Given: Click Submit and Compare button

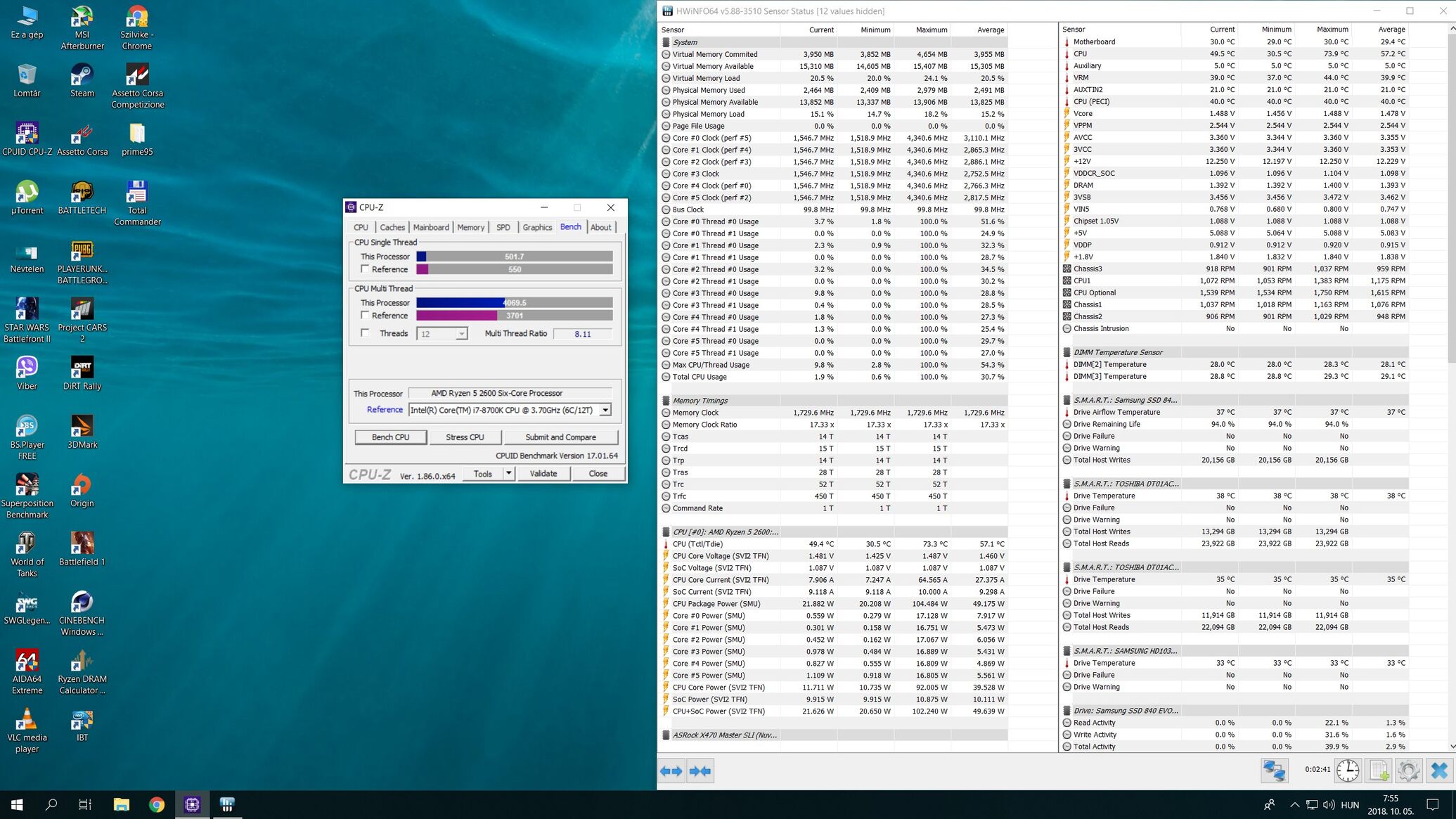Looking at the screenshot, I should tap(560, 437).
